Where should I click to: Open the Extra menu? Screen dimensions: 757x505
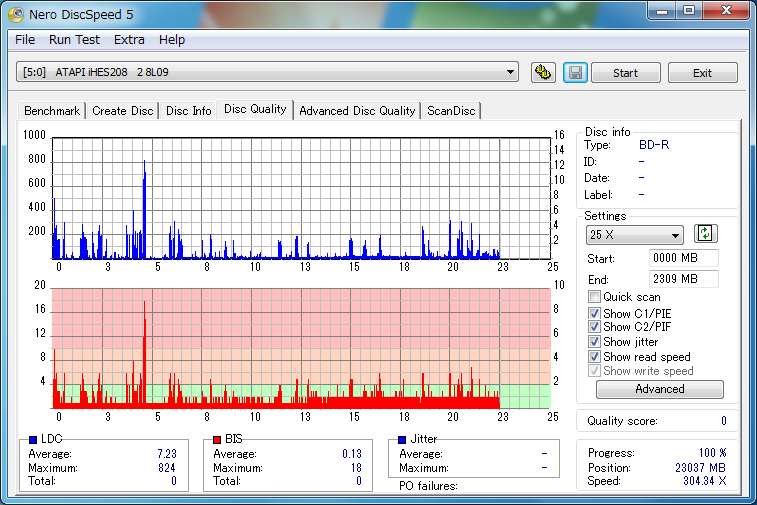tap(129, 40)
